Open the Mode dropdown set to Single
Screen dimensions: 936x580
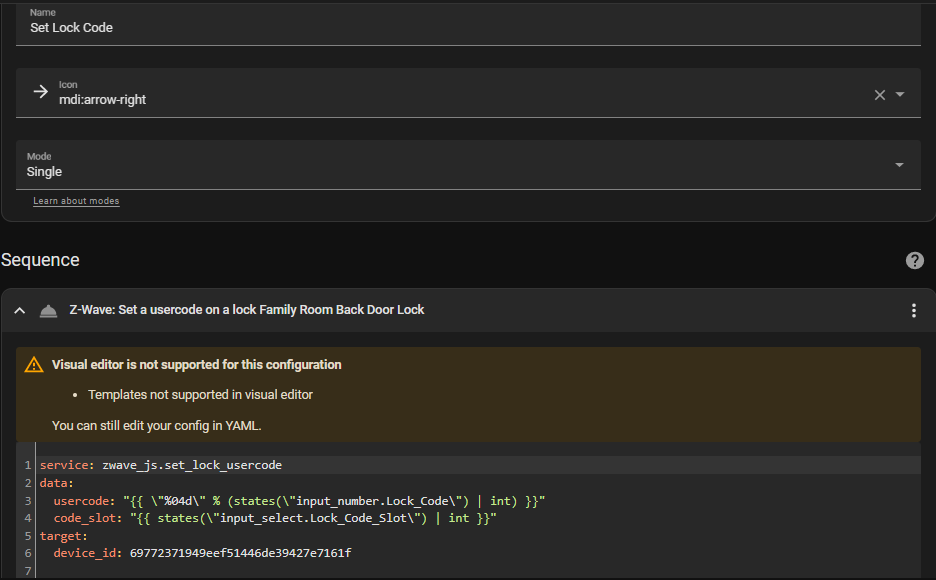tap(468, 165)
